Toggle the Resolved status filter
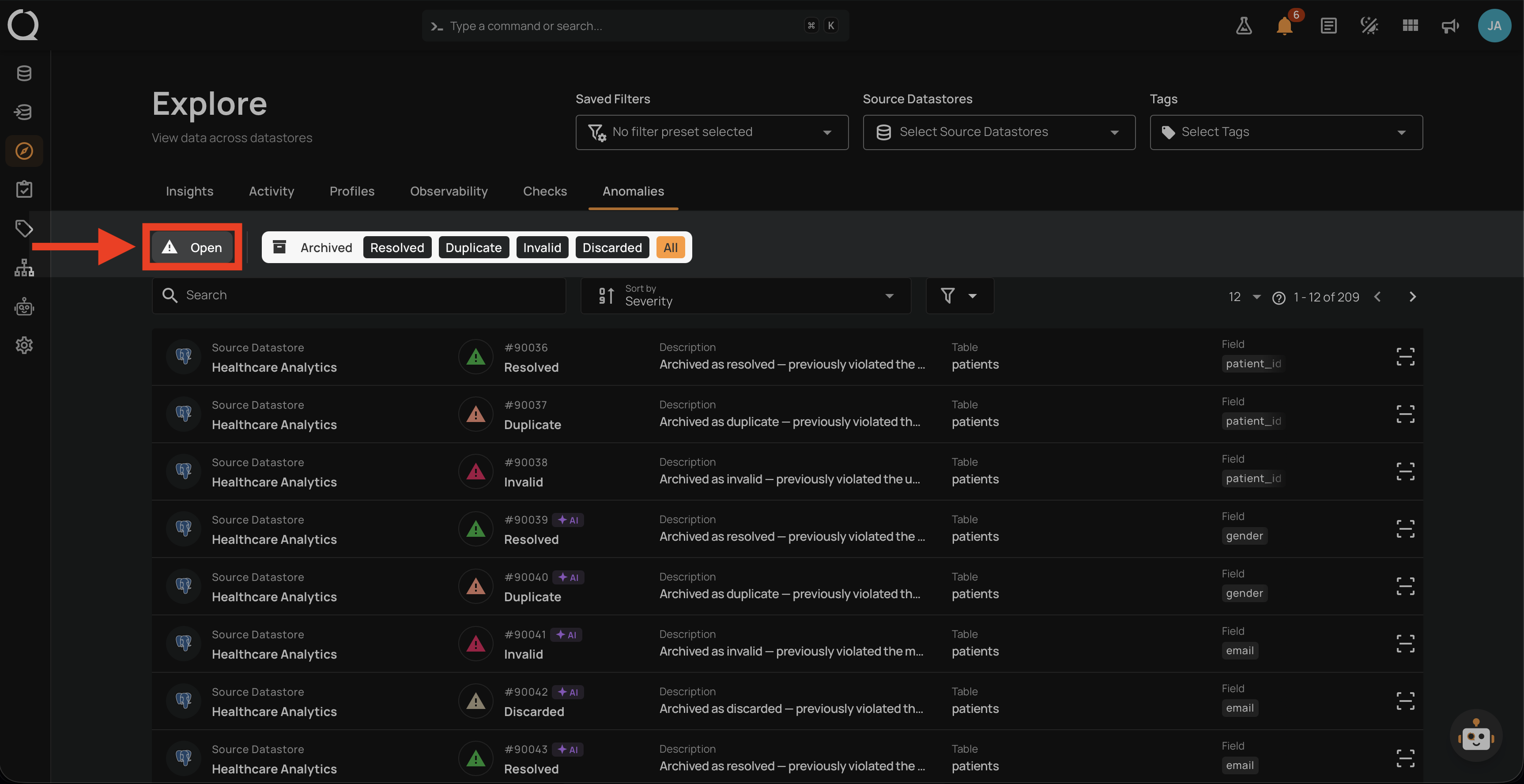This screenshot has height=784, width=1524. pos(397,247)
